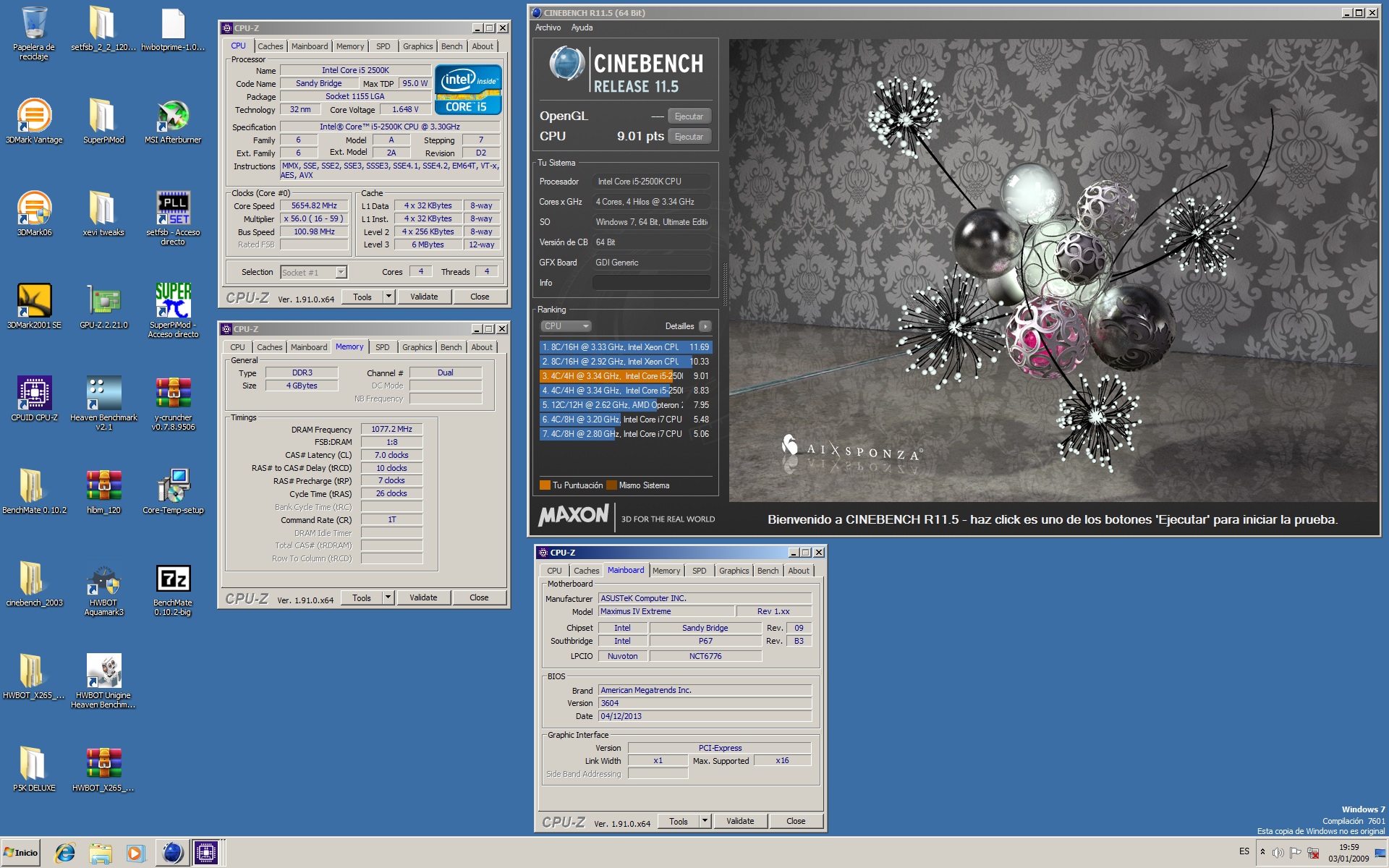
Task: Open the SuperPiMod folder icon
Action: point(103,121)
